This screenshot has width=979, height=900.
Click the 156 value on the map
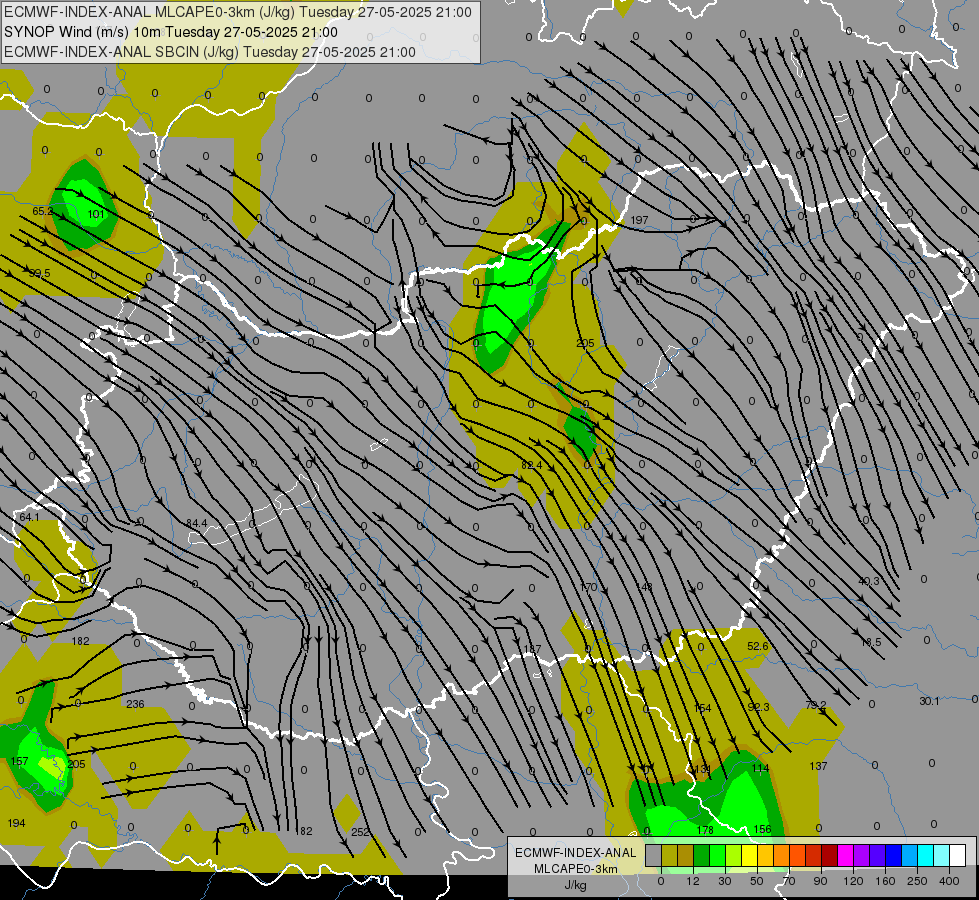(762, 829)
